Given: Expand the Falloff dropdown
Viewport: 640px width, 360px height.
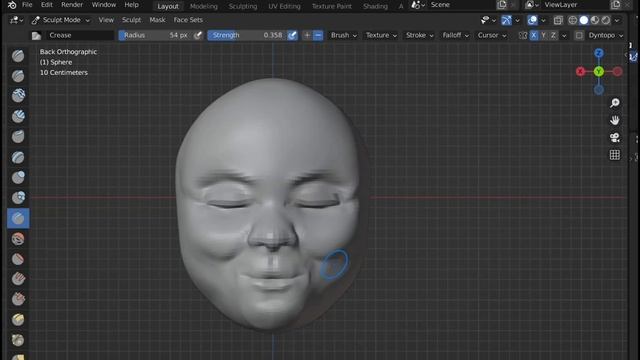Looking at the screenshot, I should (x=456, y=36).
